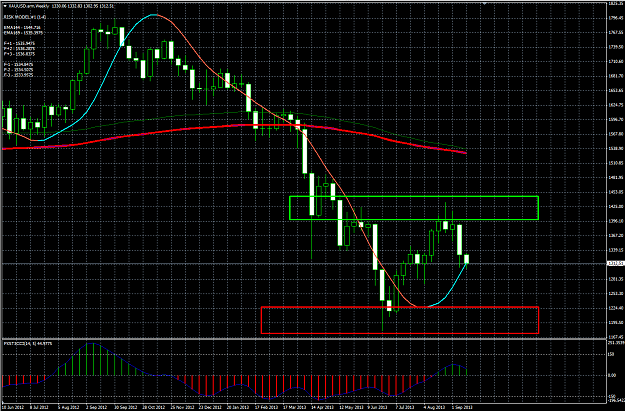This screenshot has width=625, height=411.
Task: Click the 1 Sep 2013 date label
Action: [462, 407]
